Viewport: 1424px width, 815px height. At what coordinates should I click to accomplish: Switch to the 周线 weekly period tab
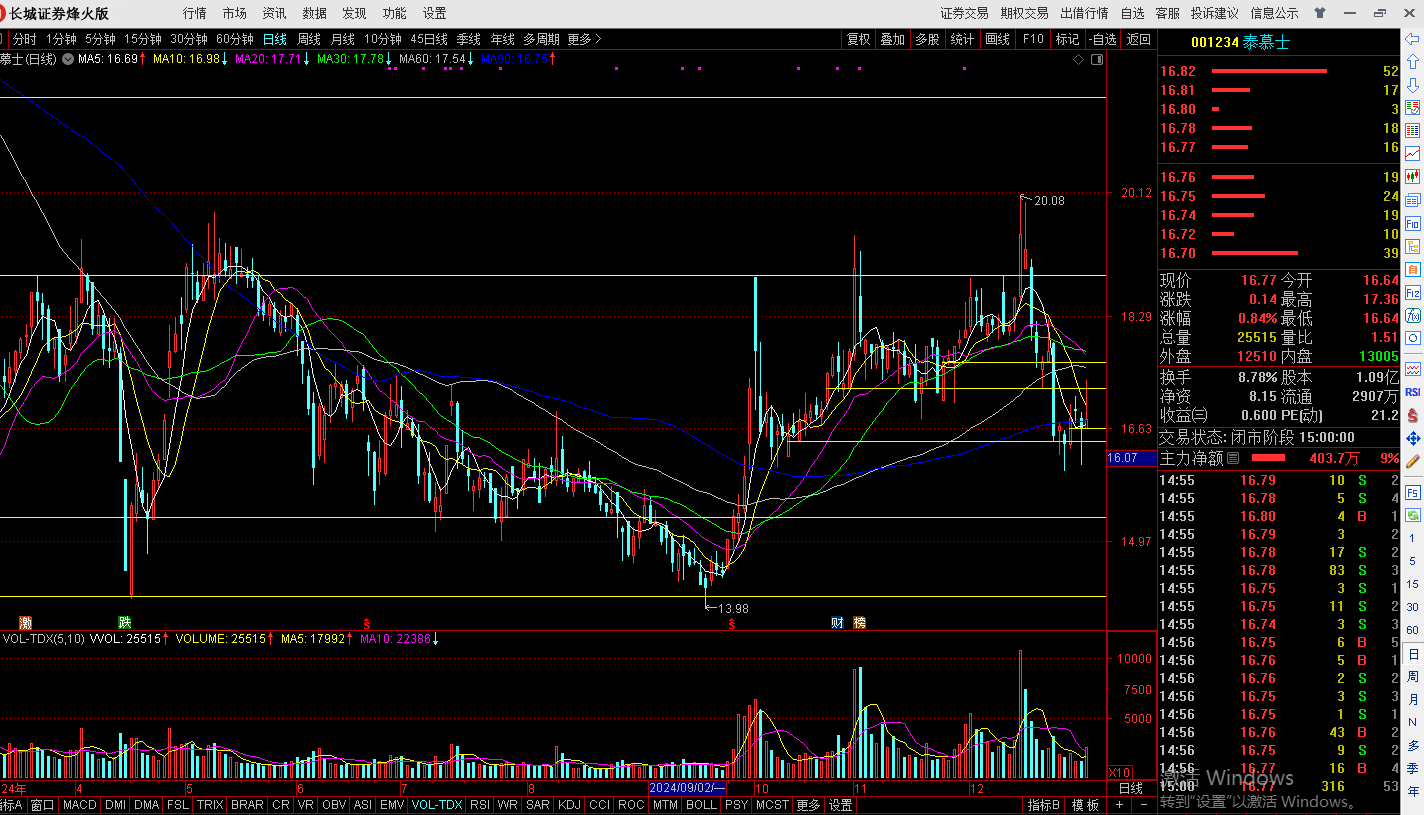click(x=309, y=39)
